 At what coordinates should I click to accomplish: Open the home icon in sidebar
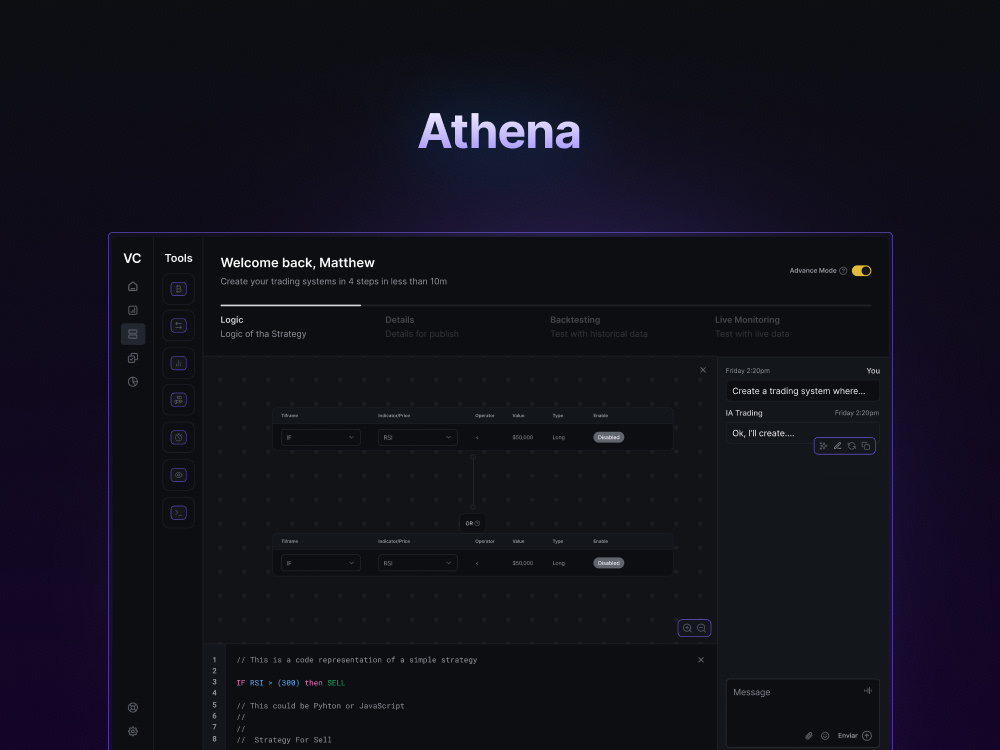click(x=133, y=286)
